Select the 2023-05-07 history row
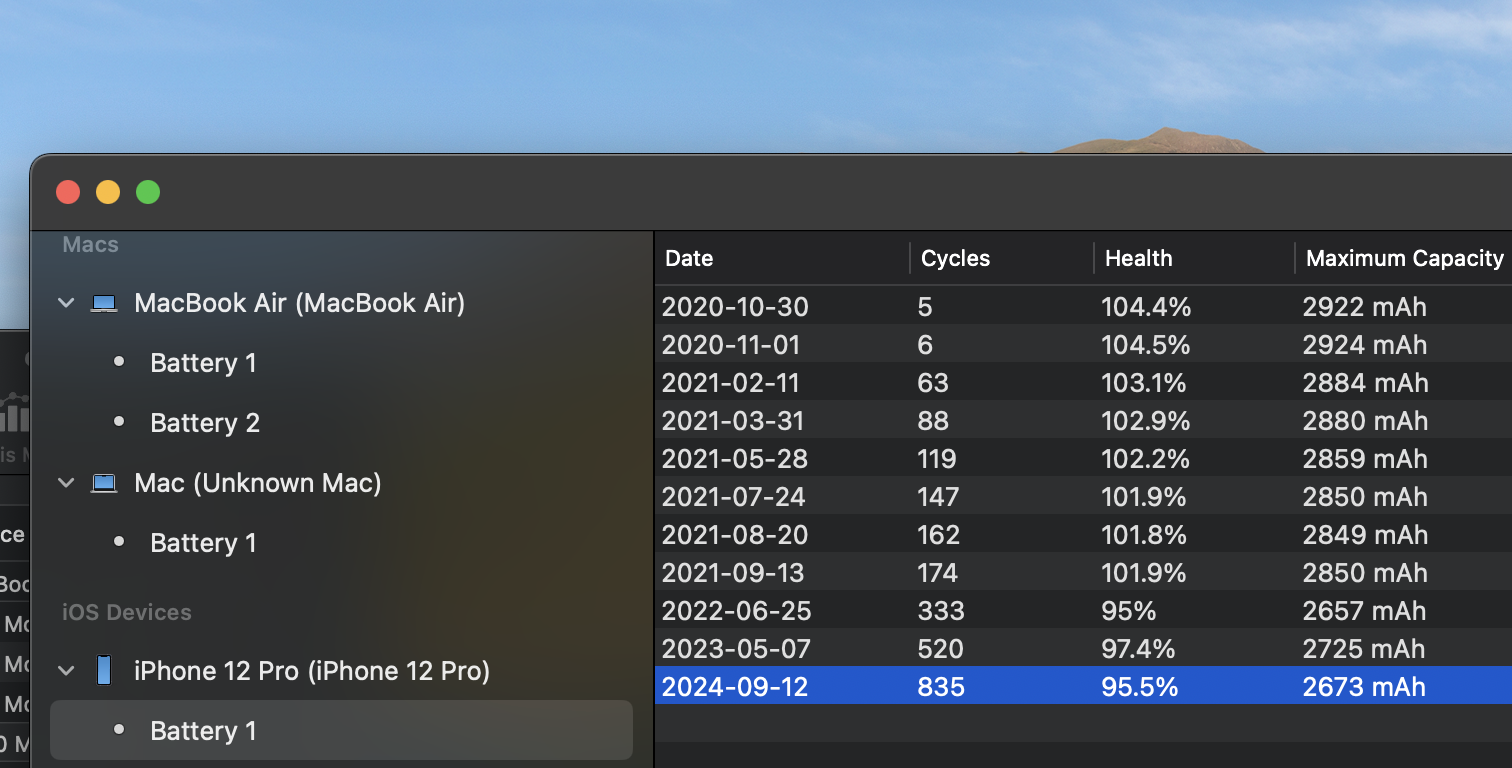Image resolution: width=1512 pixels, height=768 pixels. 1083,649
